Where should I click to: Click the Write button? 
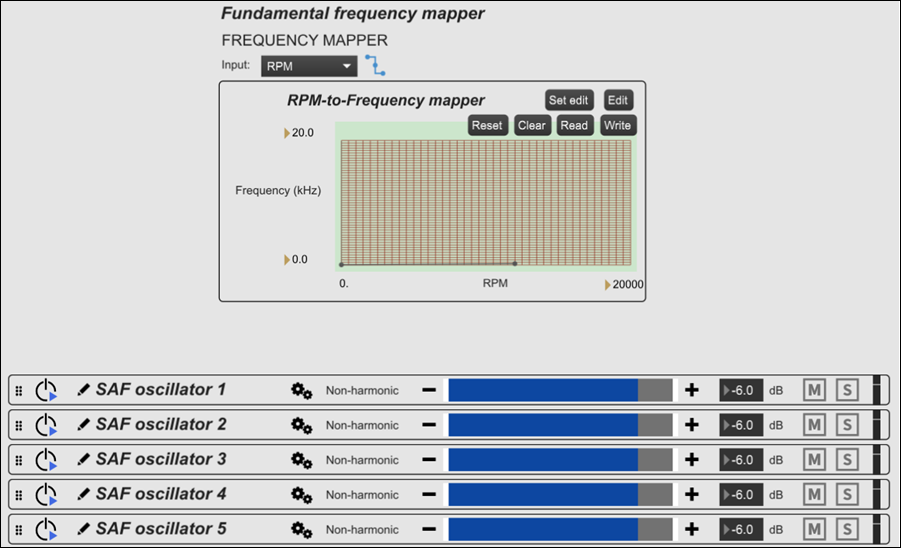coord(618,125)
